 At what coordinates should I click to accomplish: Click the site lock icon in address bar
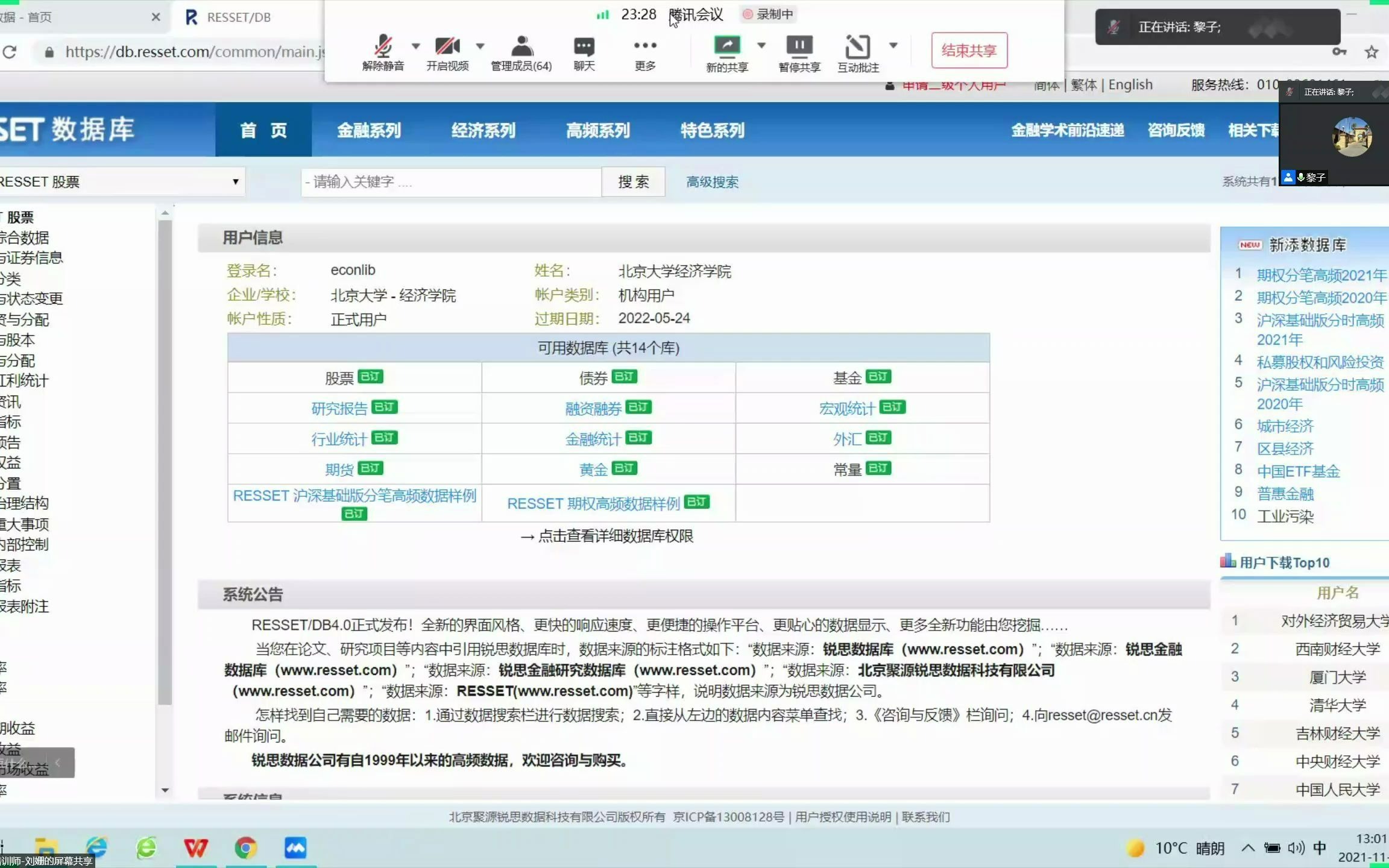pos(49,52)
